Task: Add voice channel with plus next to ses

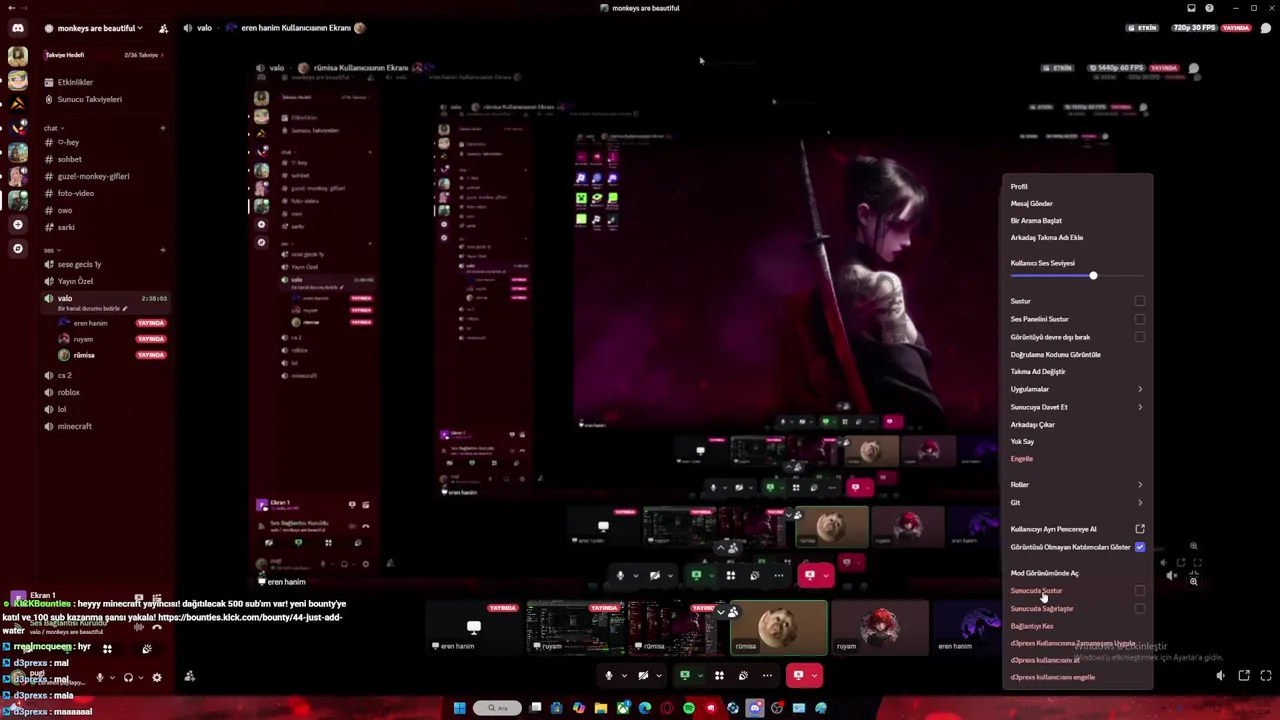Action: (162, 250)
